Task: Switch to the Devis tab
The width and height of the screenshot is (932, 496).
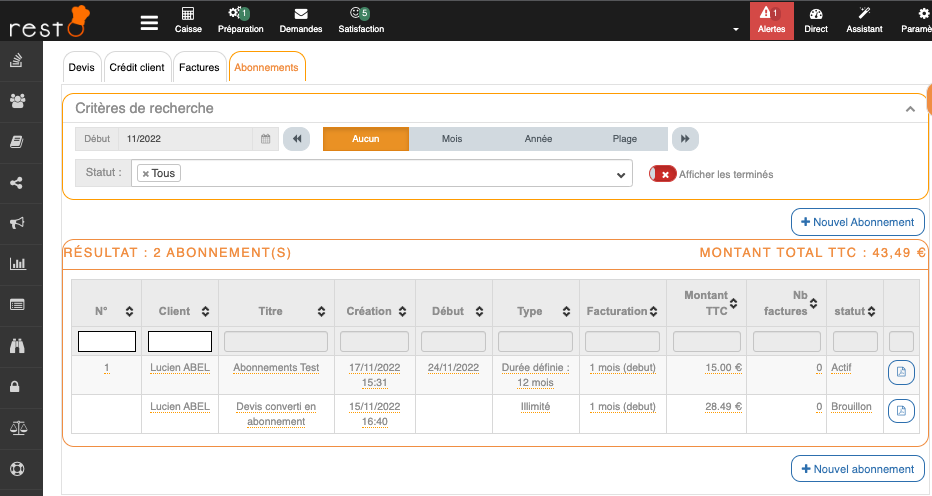Action: tap(82, 67)
